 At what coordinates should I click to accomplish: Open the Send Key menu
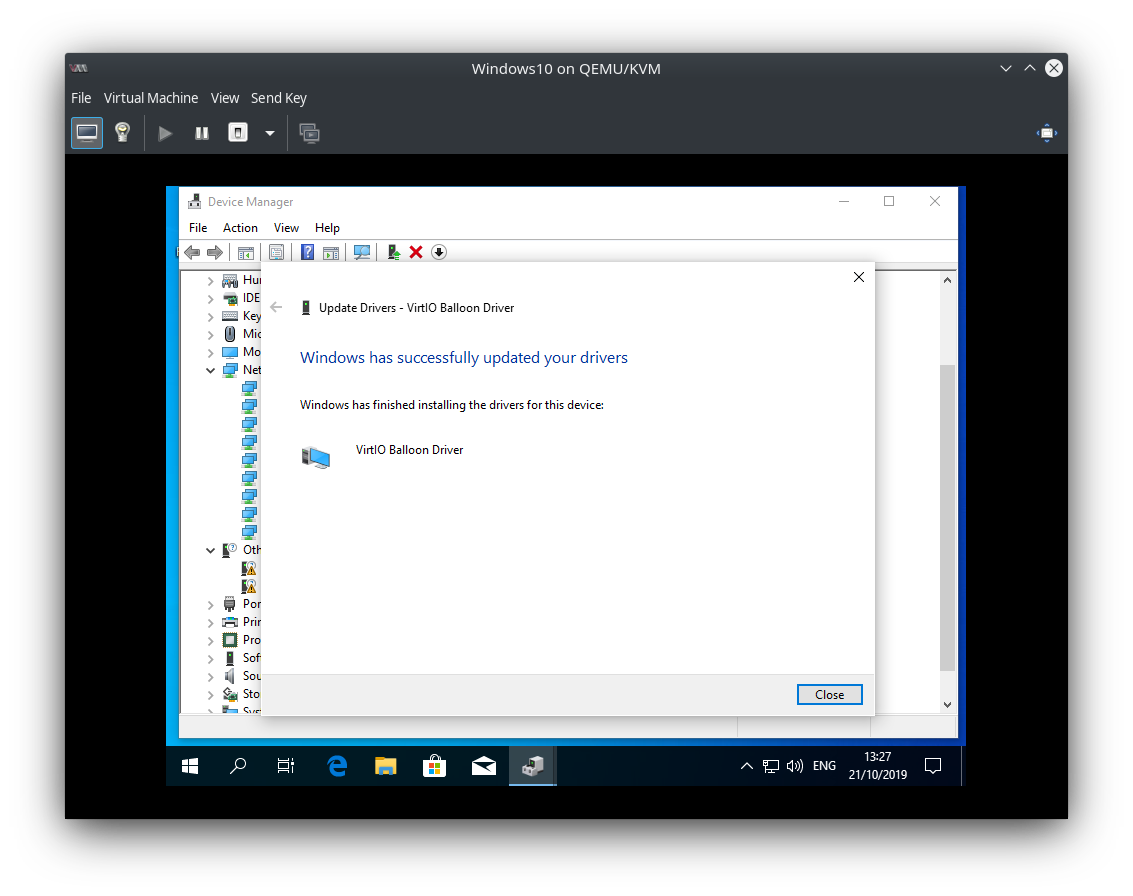279,98
